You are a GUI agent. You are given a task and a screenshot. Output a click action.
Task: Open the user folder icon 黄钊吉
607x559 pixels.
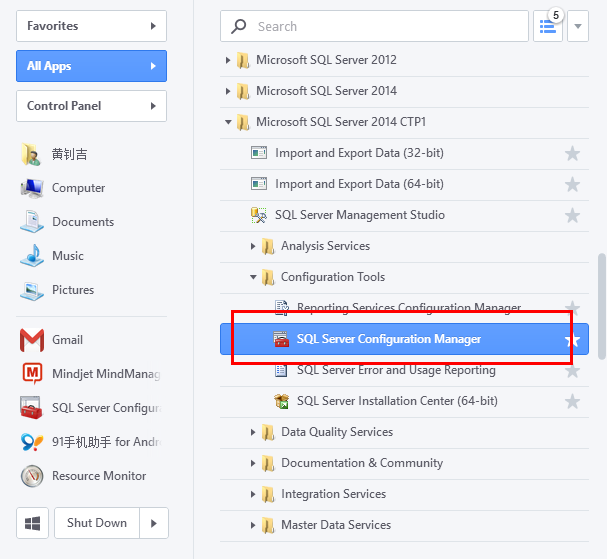31,154
